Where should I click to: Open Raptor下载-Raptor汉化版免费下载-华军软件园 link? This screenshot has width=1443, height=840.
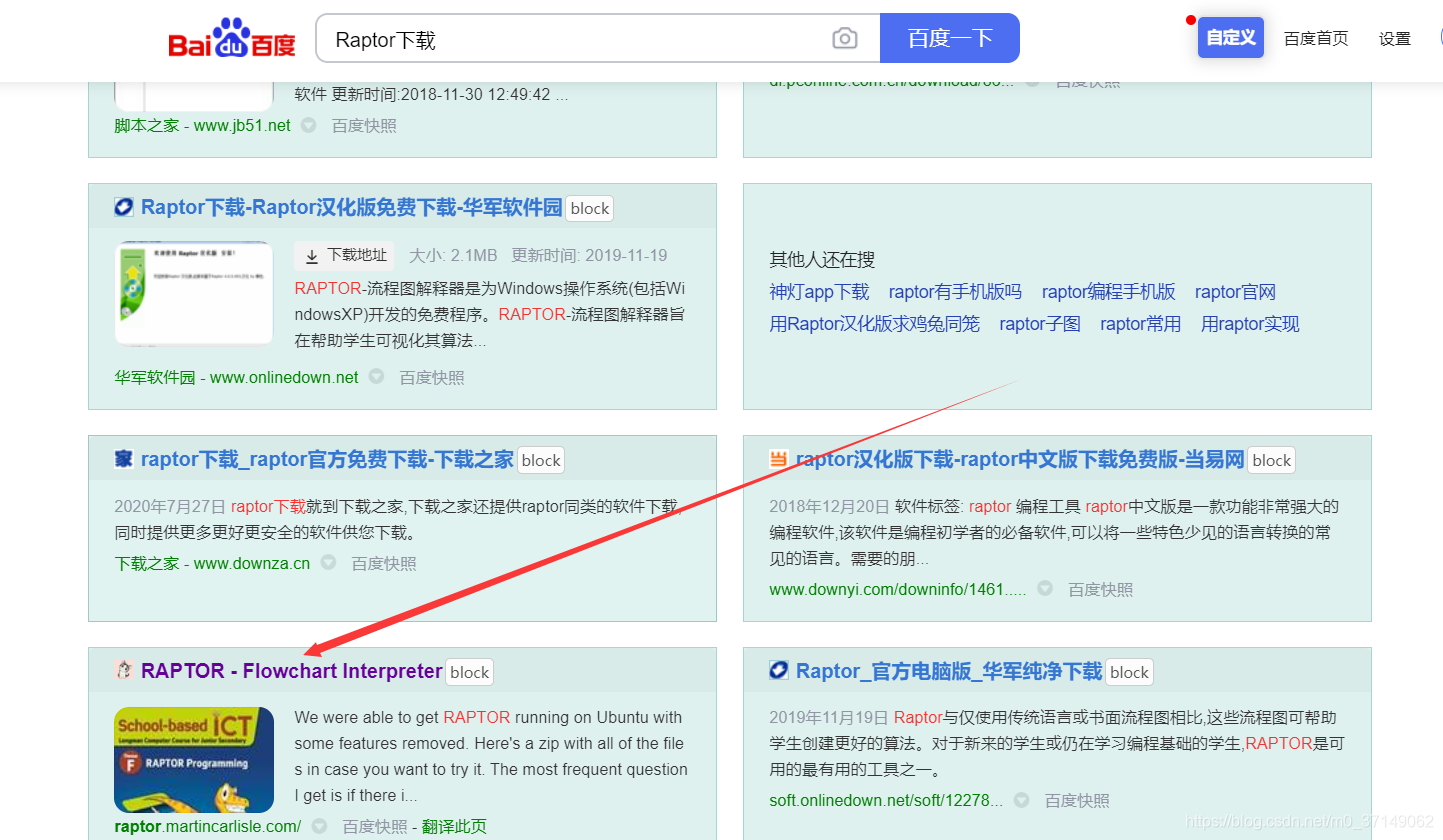coord(352,207)
